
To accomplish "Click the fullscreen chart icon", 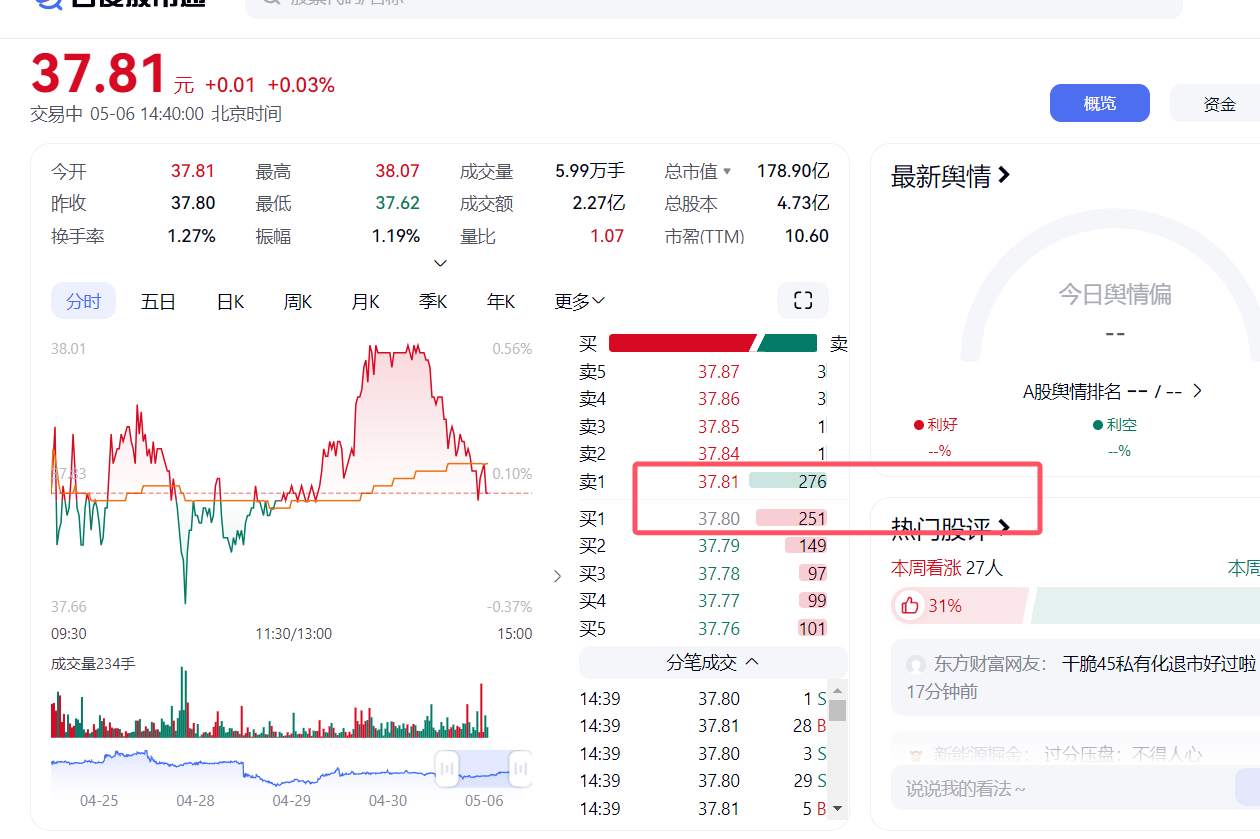I will coord(802,301).
